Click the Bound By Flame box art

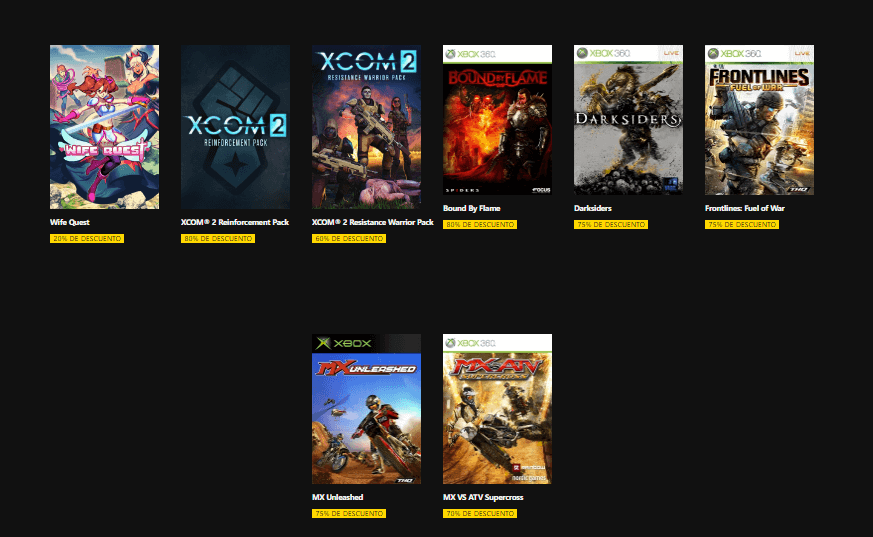tap(497, 120)
